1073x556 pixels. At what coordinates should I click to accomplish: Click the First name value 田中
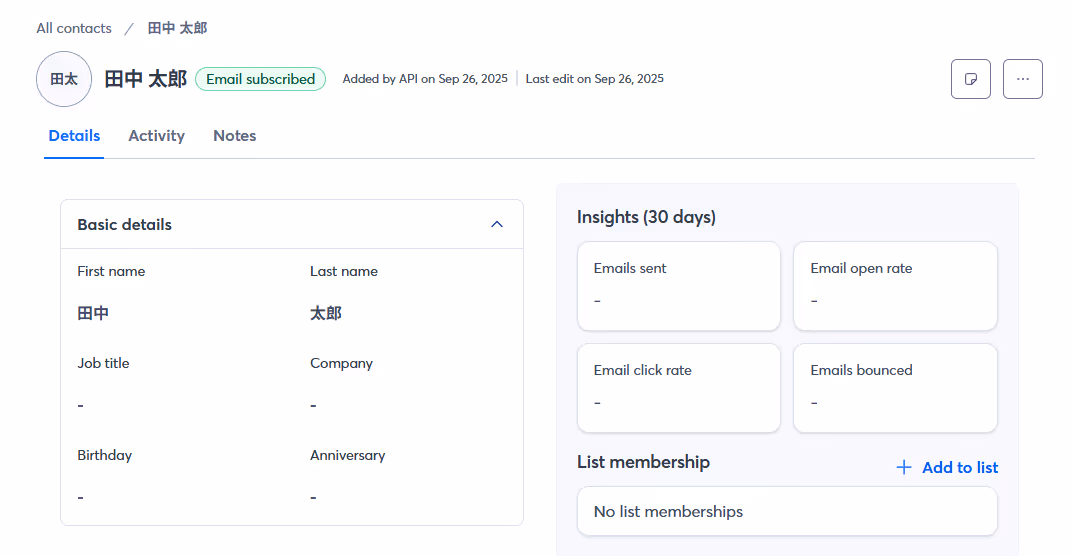click(93, 313)
